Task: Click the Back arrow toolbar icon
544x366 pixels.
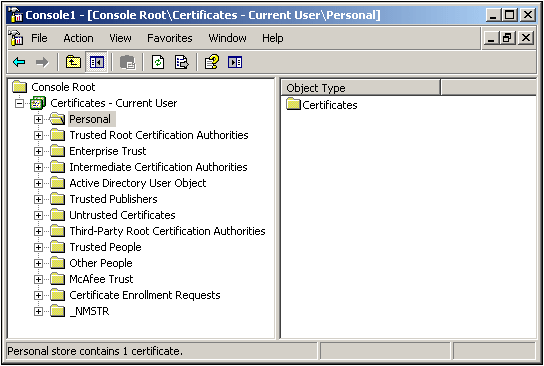Action: 19,62
